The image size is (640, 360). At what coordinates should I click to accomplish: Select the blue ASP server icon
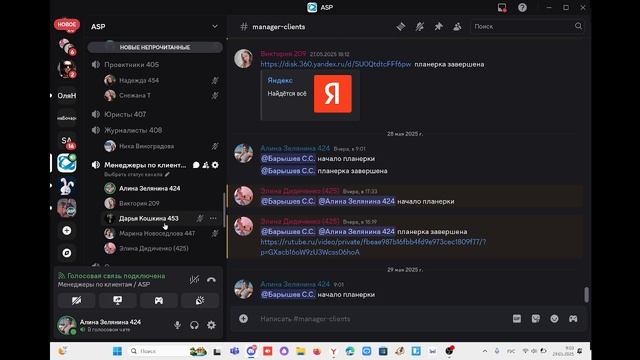pos(67,163)
